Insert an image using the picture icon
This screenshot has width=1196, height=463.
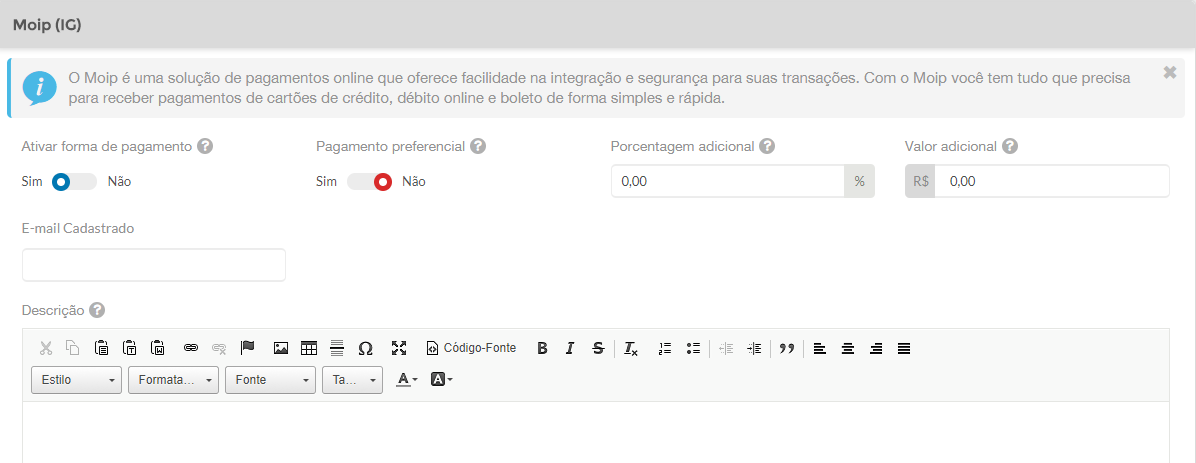pyautogui.click(x=281, y=349)
